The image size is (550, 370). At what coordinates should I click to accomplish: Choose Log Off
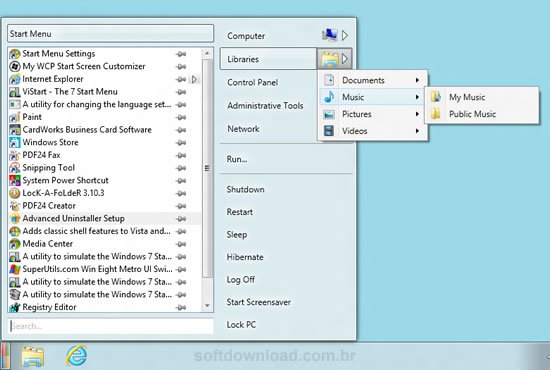241,280
